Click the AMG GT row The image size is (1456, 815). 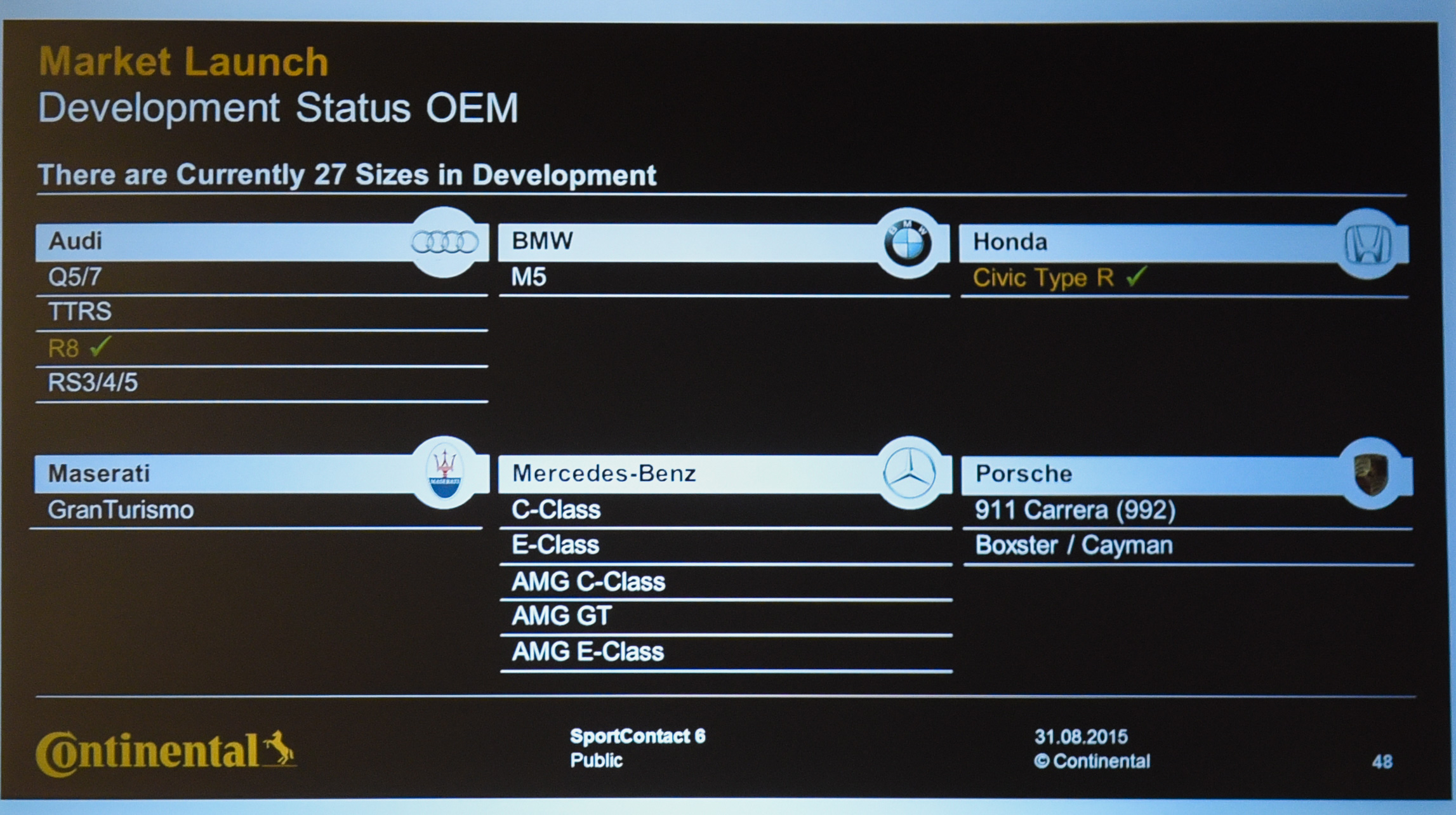pos(726,616)
